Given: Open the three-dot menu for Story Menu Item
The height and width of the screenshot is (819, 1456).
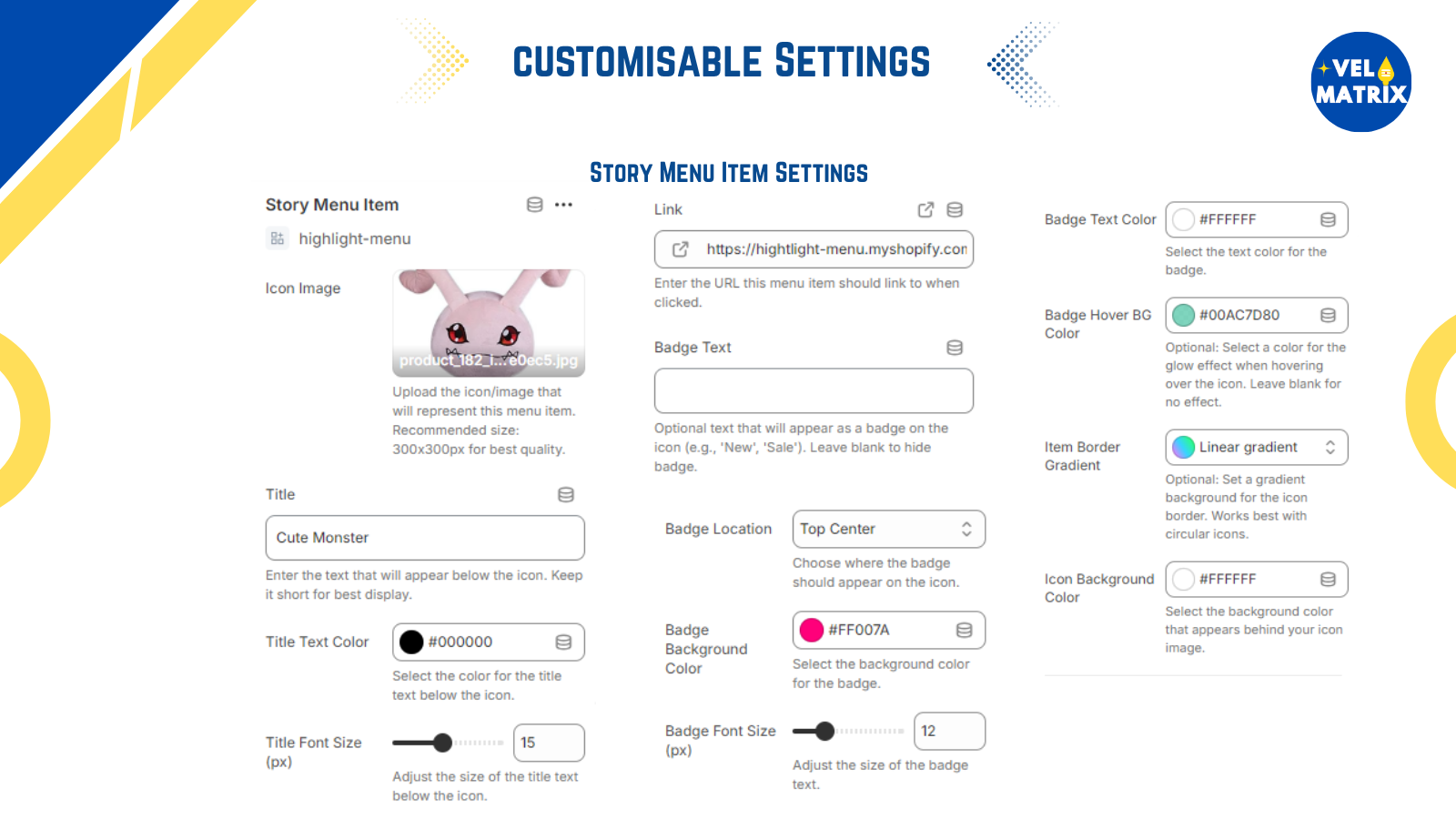Looking at the screenshot, I should [564, 205].
